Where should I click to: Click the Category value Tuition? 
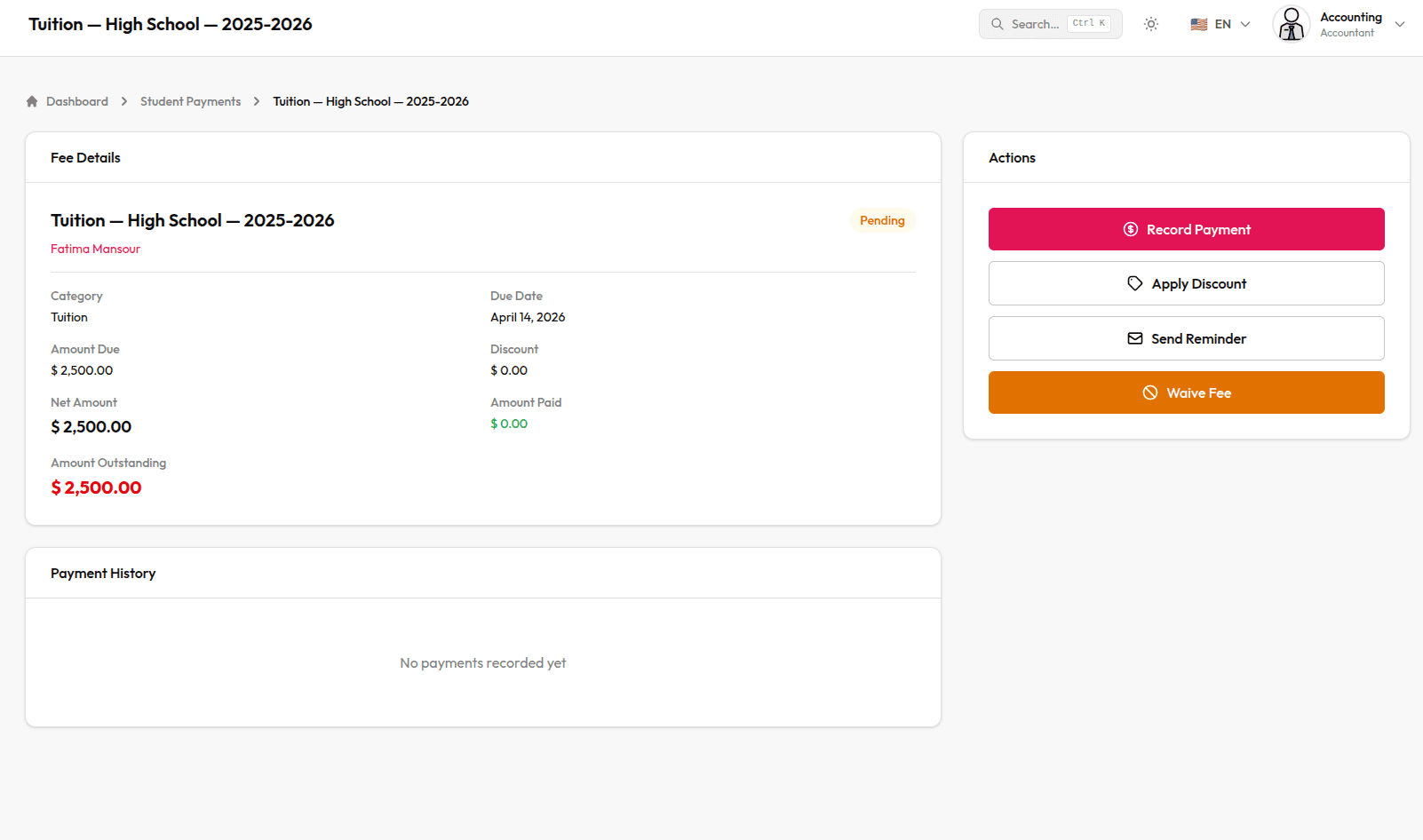69,317
